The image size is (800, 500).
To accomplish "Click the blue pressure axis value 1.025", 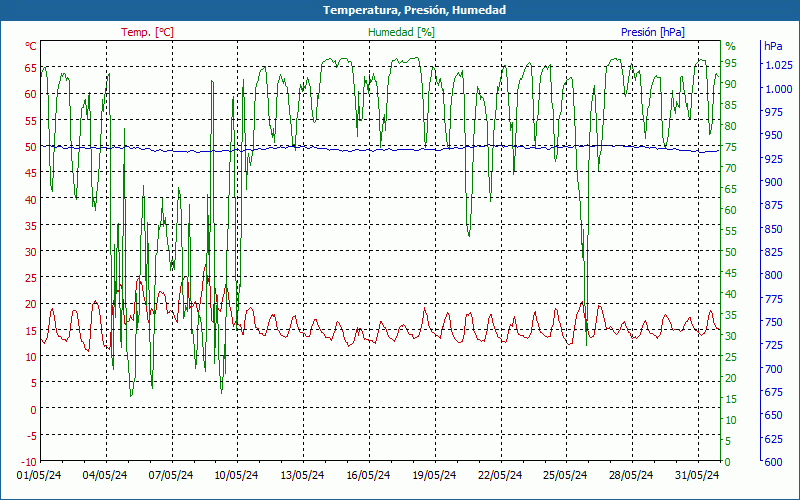I will (x=779, y=65).
